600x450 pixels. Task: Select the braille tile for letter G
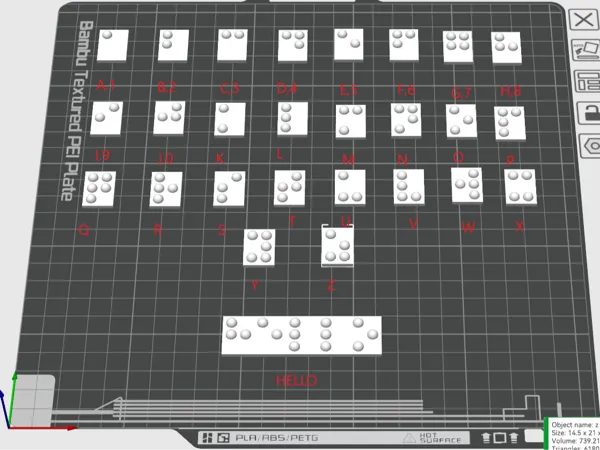click(x=458, y=47)
